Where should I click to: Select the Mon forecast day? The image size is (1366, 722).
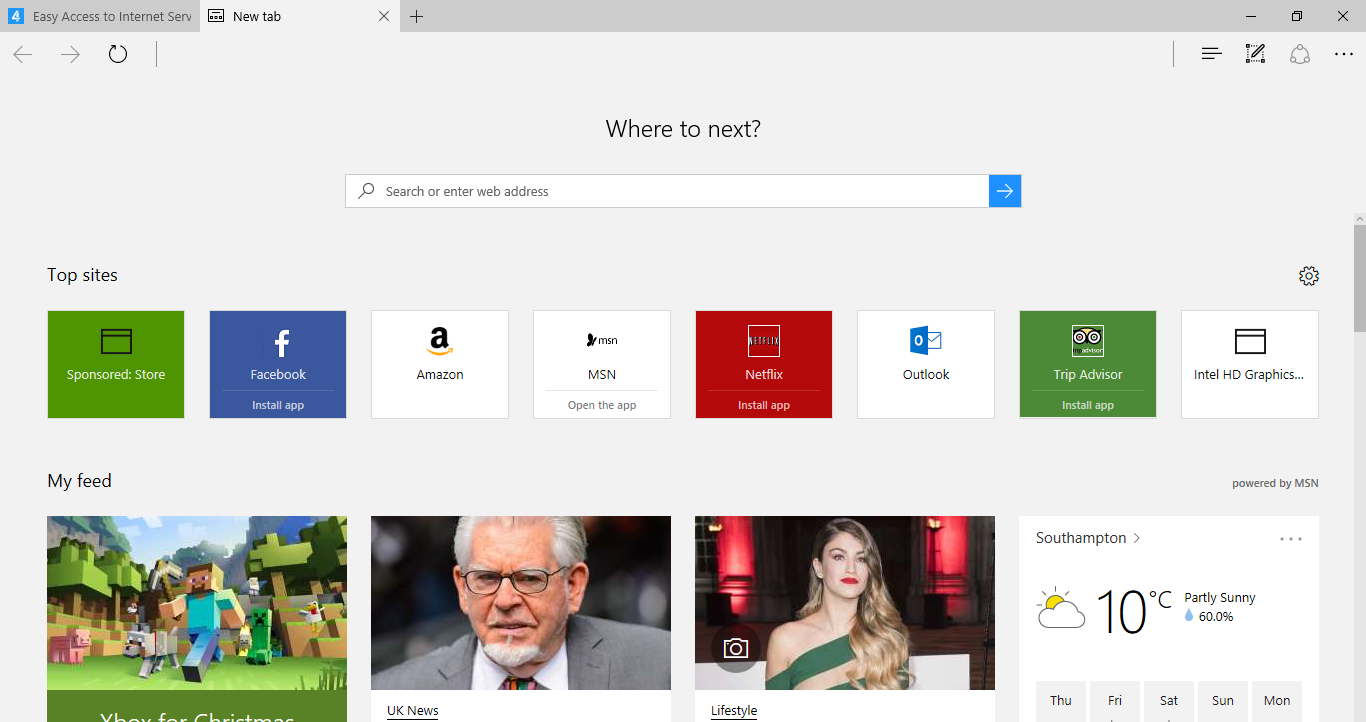pyautogui.click(x=1277, y=701)
